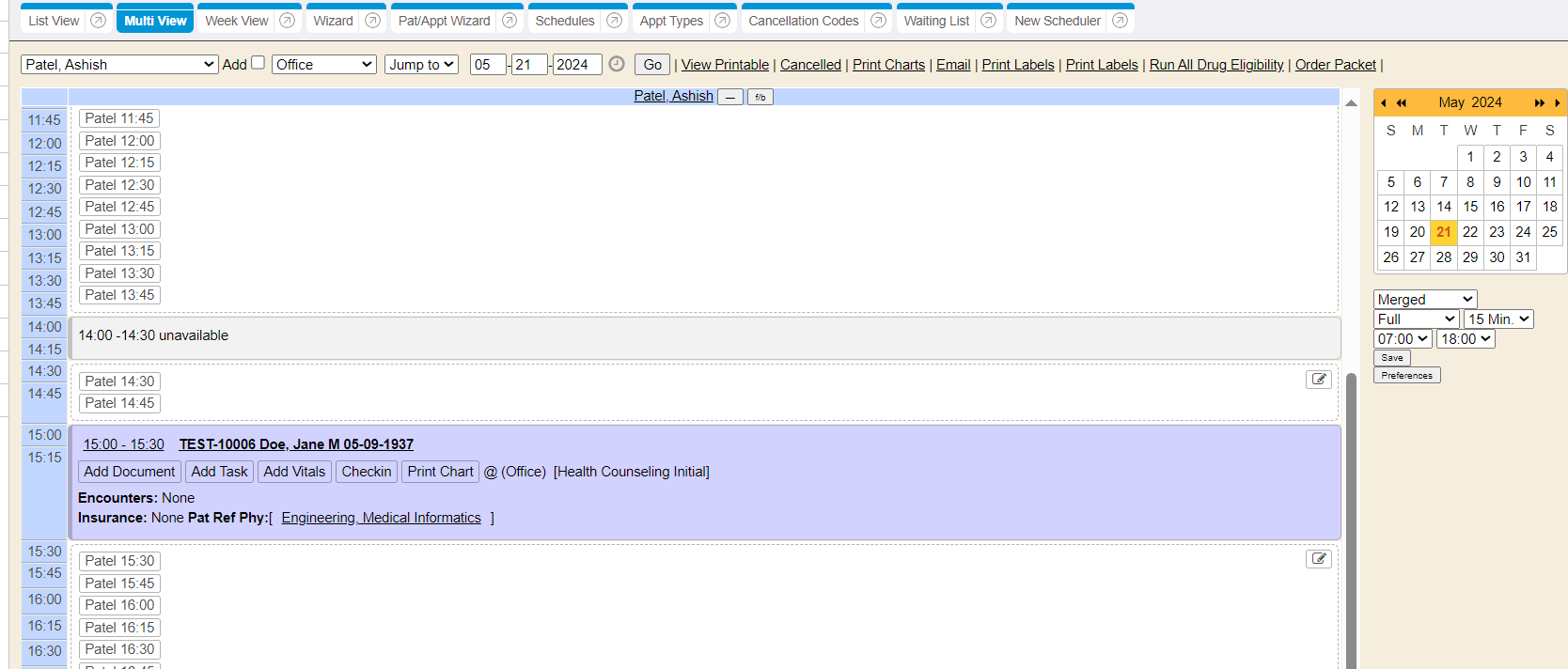Click the month input field showing 05

click(487, 64)
